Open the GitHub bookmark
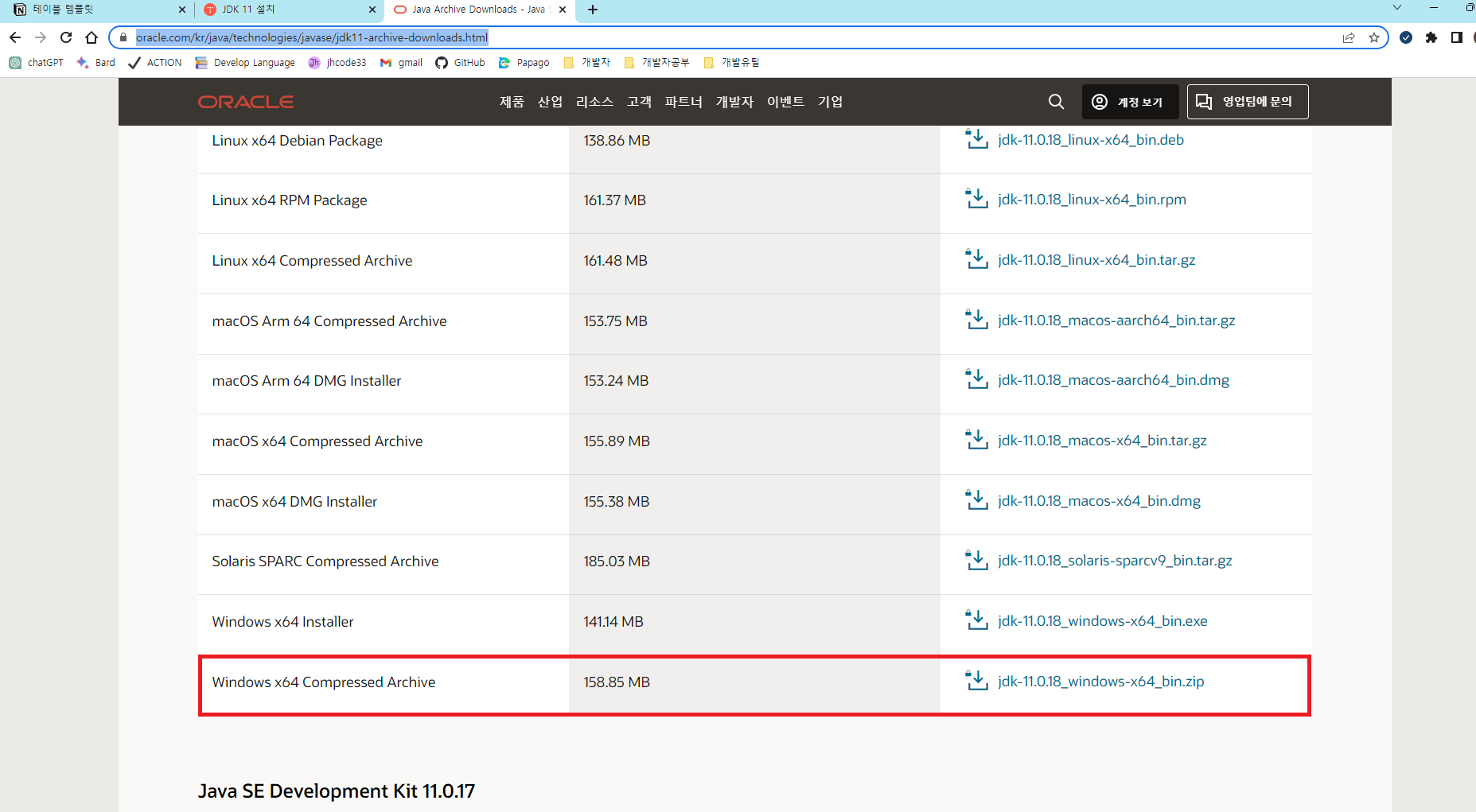The height and width of the screenshot is (812, 1476). tap(461, 63)
